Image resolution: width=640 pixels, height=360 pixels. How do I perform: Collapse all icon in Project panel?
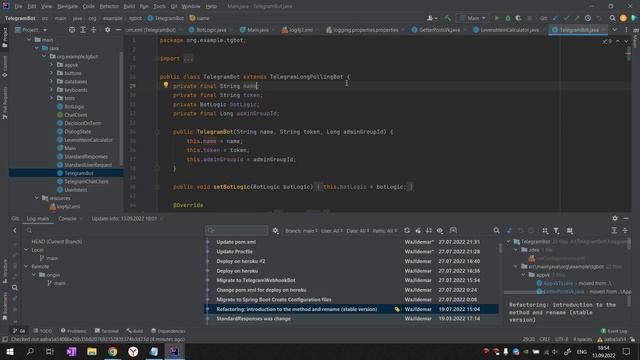coord(93,30)
